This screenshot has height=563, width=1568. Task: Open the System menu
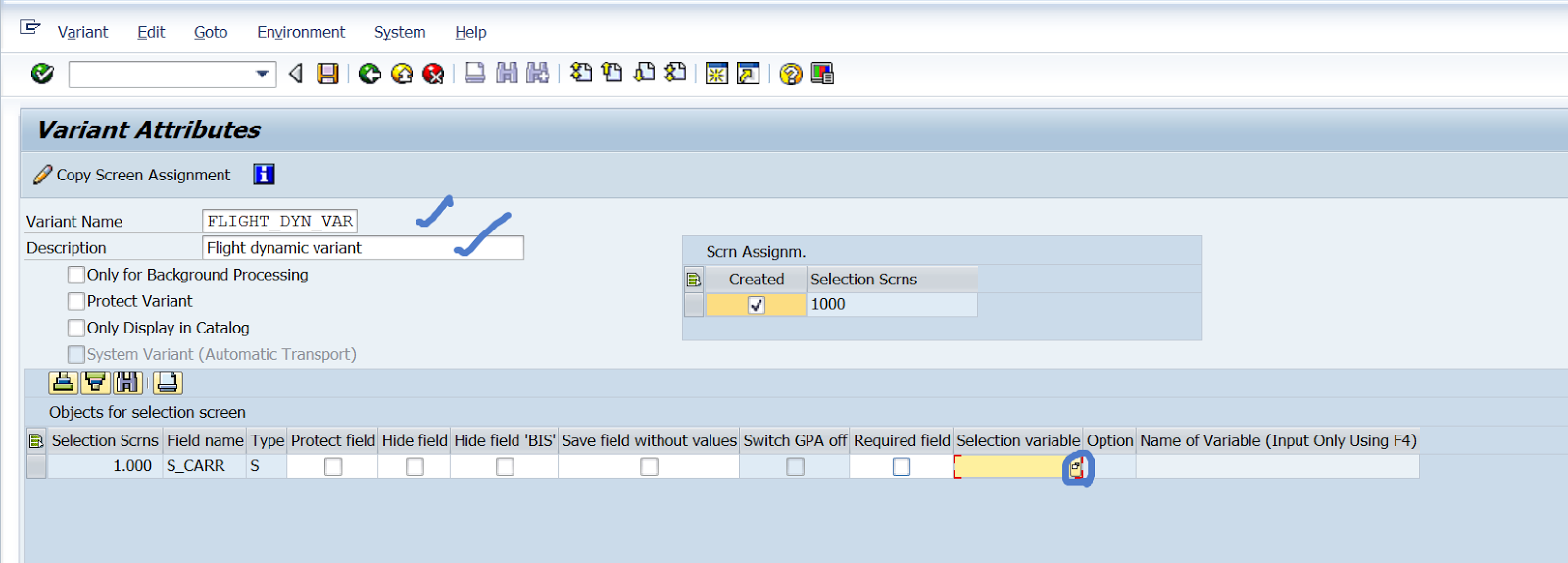pos(400,32)
